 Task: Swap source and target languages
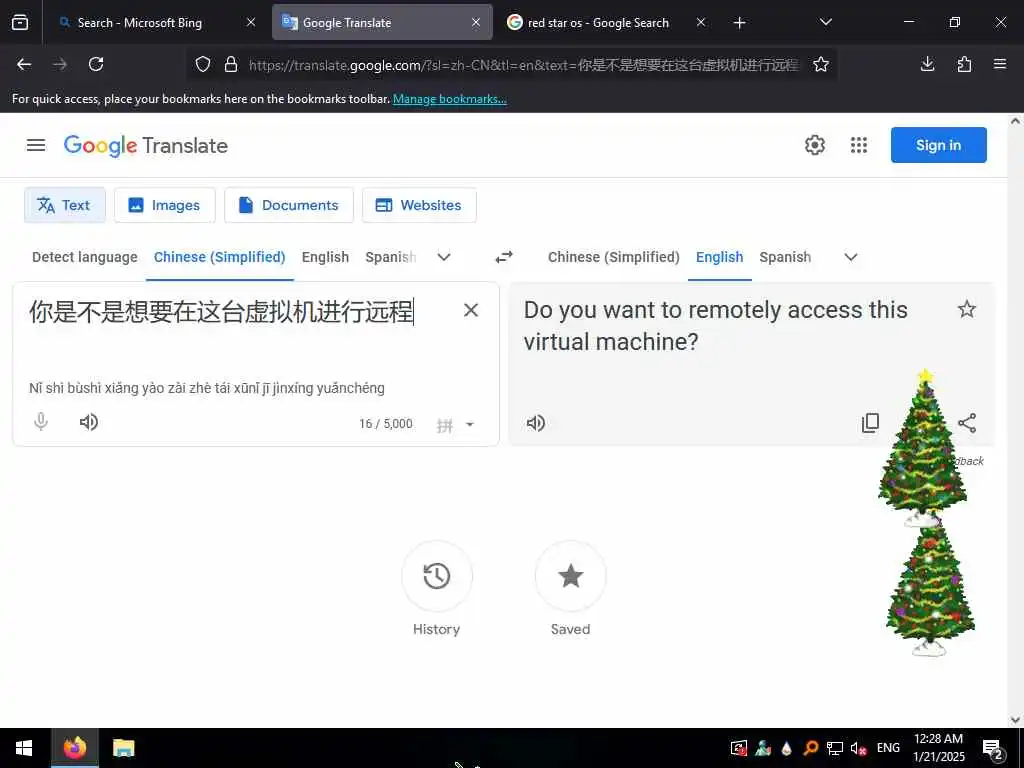point(504,257)
